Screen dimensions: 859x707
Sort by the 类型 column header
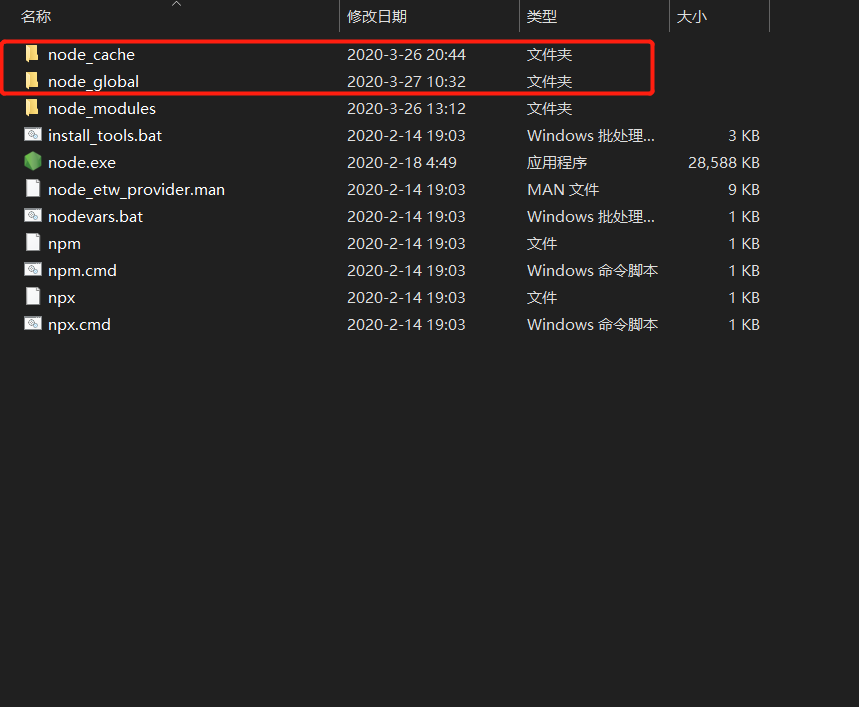point(542,16)
